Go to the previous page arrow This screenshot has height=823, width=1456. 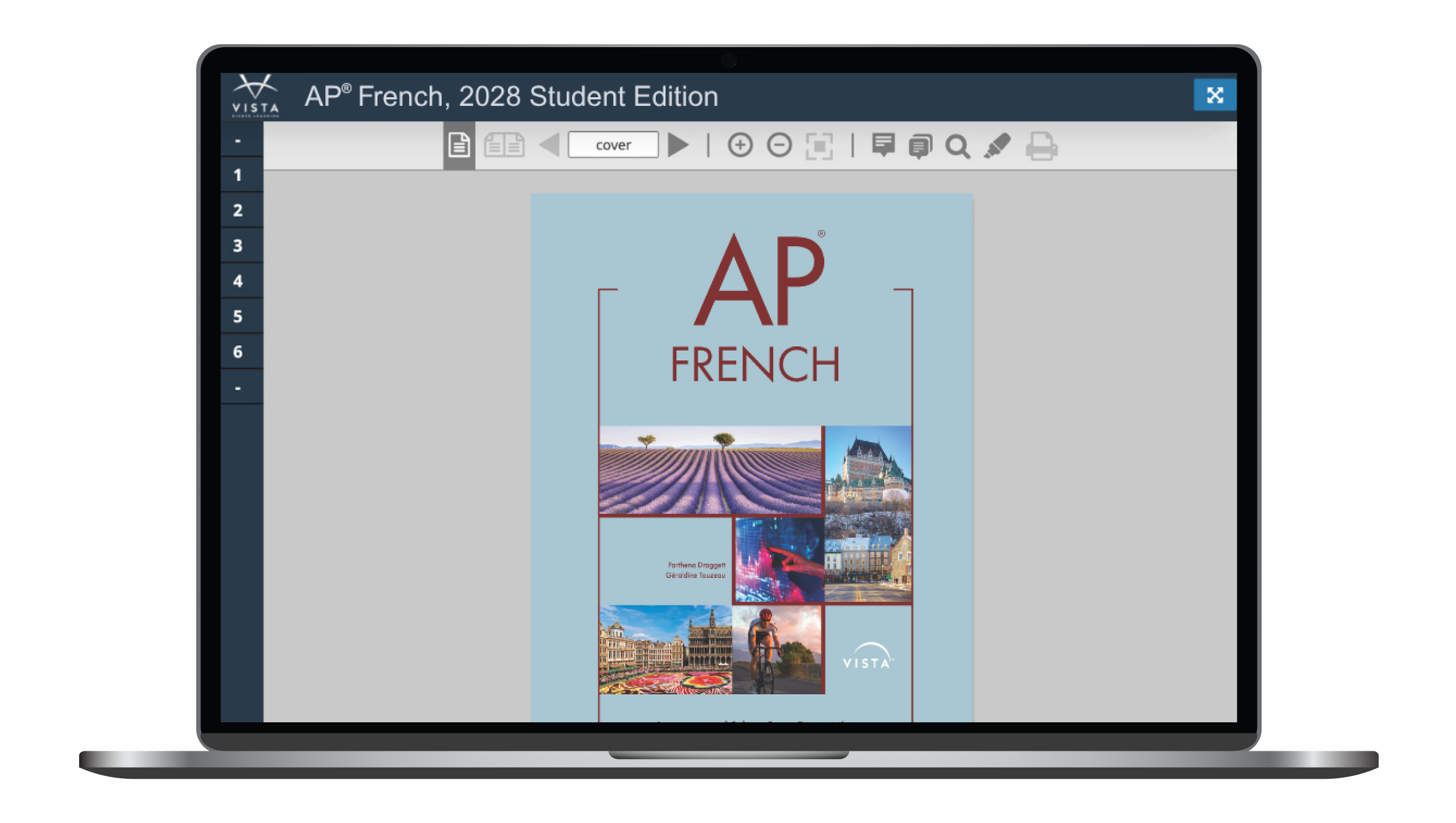[x=549, y=145]
